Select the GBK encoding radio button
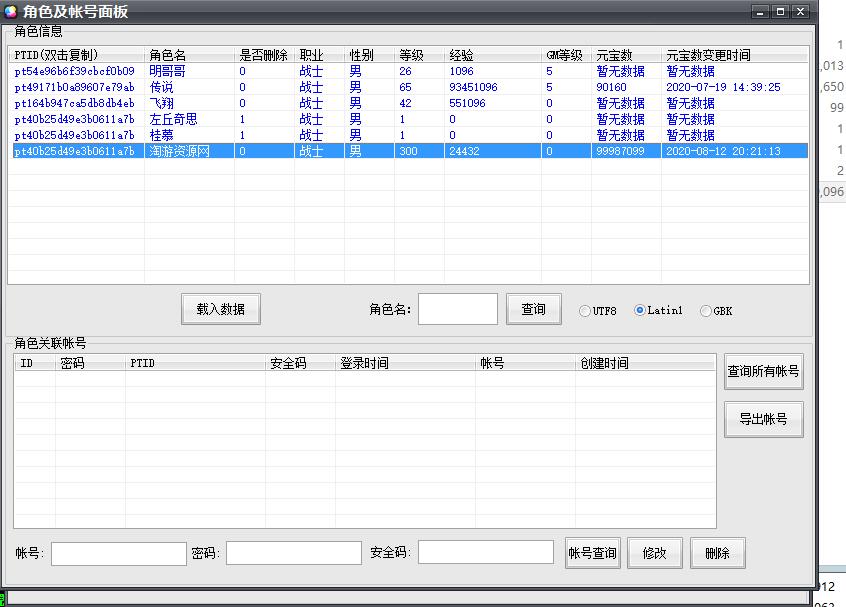Screen dimensions: 846x607 [x=706, y=311]
